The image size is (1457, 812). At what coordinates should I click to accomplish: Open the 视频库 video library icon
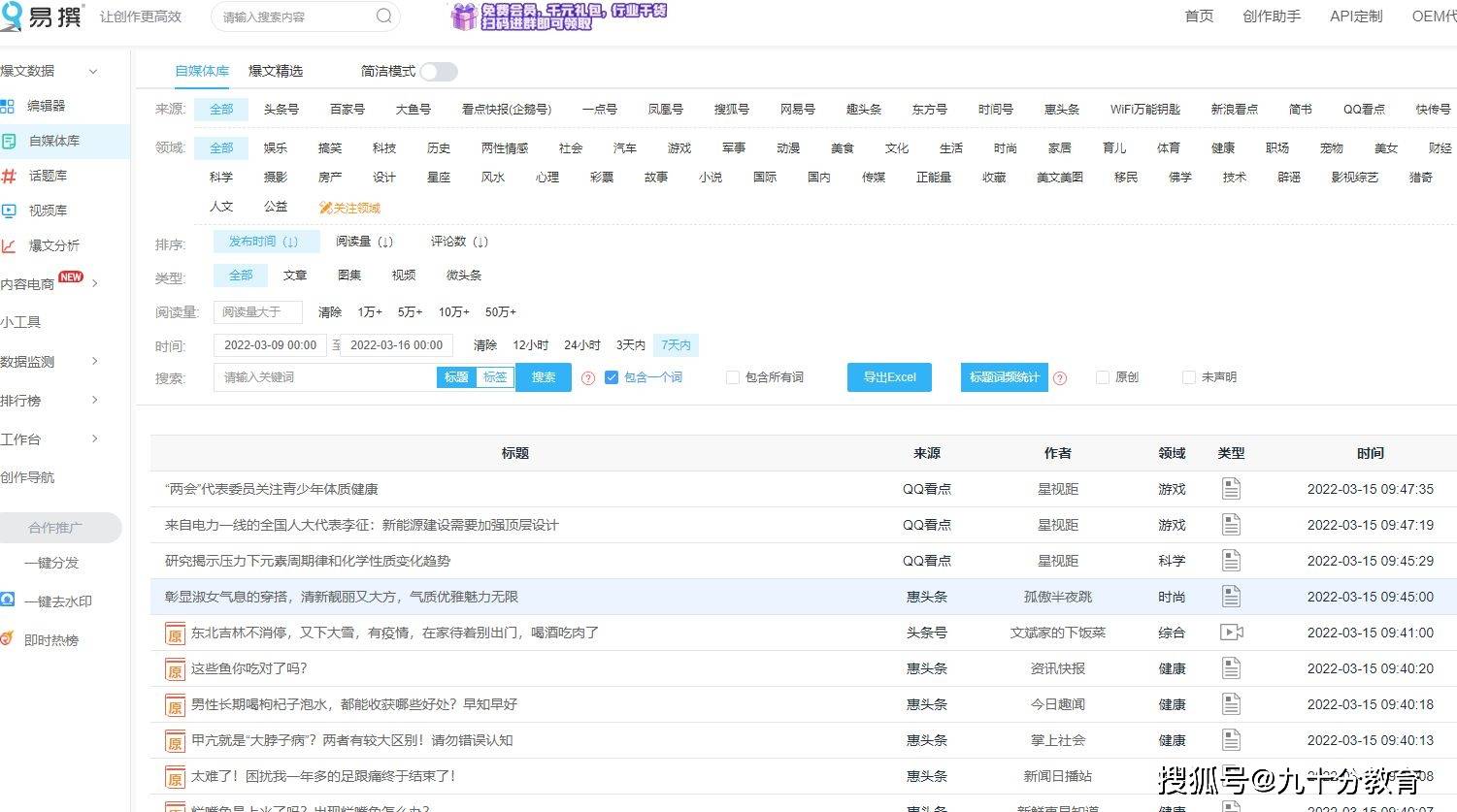pos(10,210)
